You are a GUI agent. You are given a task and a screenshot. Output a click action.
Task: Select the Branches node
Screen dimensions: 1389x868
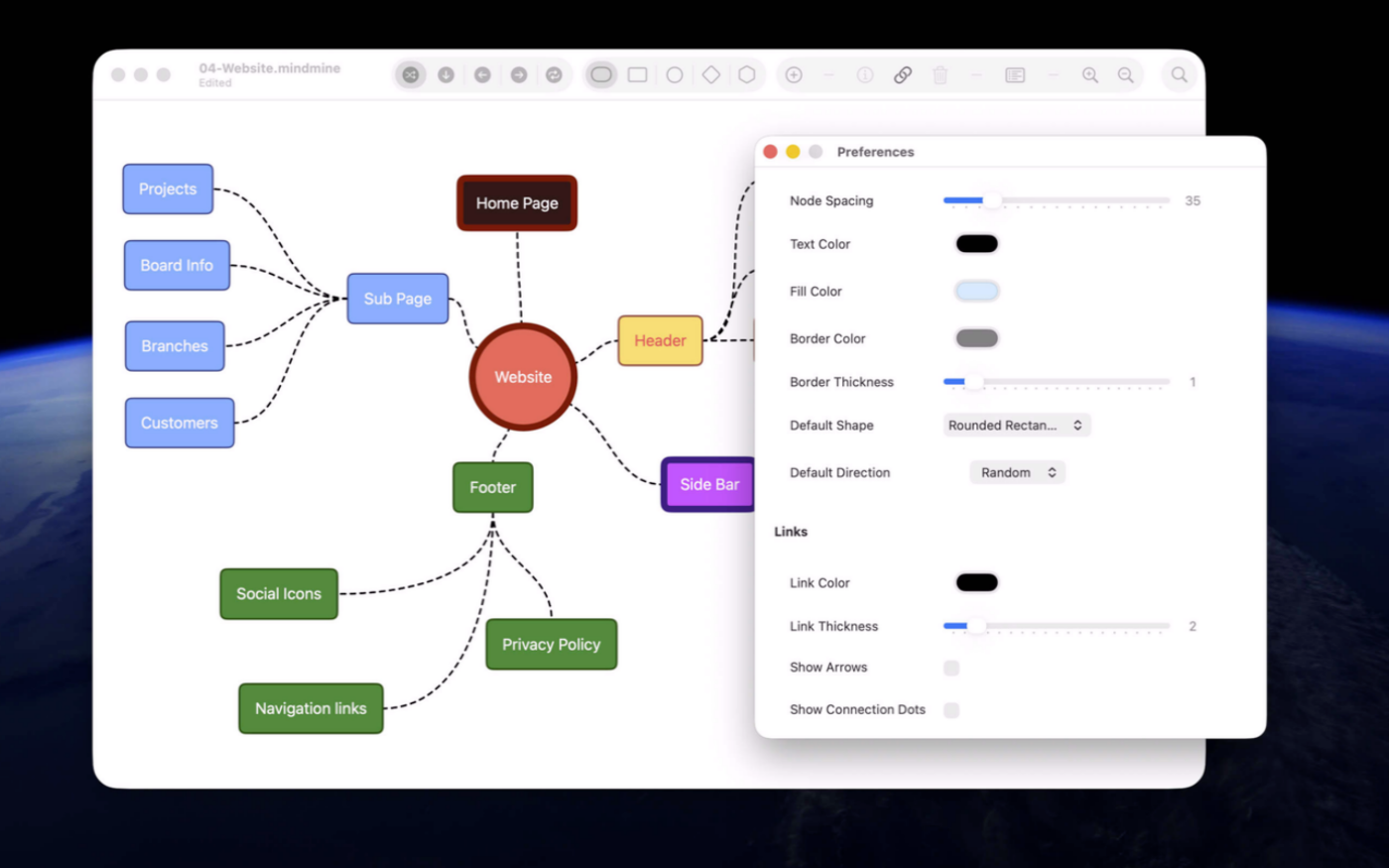tap(175, 346)
